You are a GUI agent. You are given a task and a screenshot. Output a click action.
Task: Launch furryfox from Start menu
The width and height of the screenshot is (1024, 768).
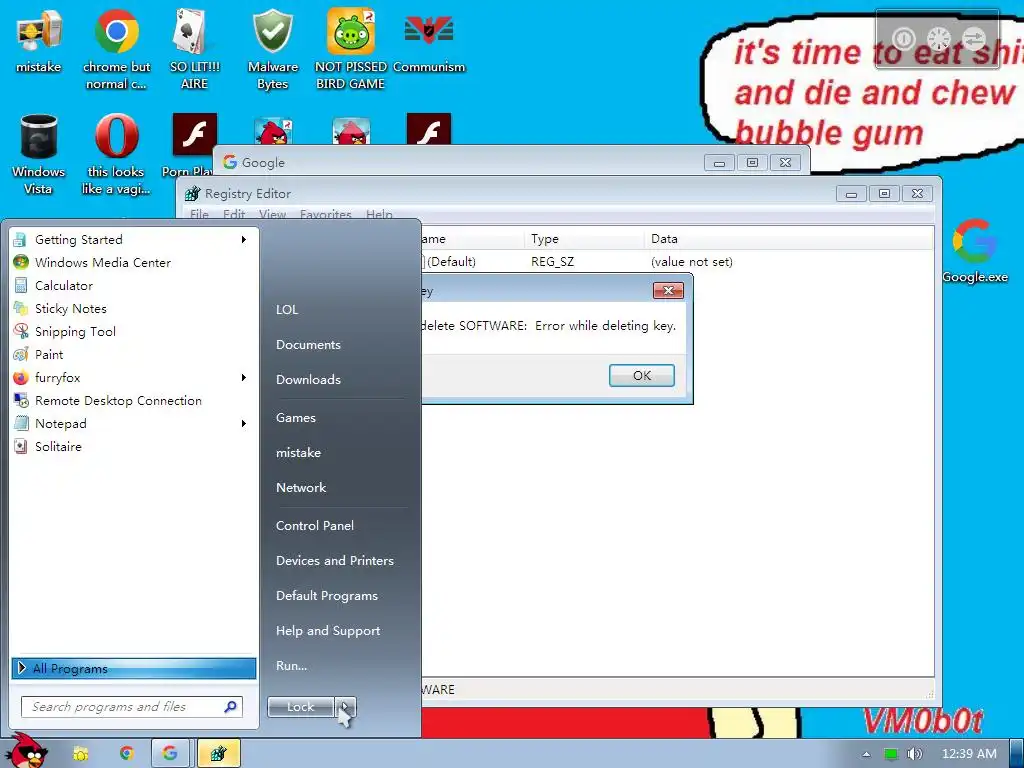(x=133, y=377)
